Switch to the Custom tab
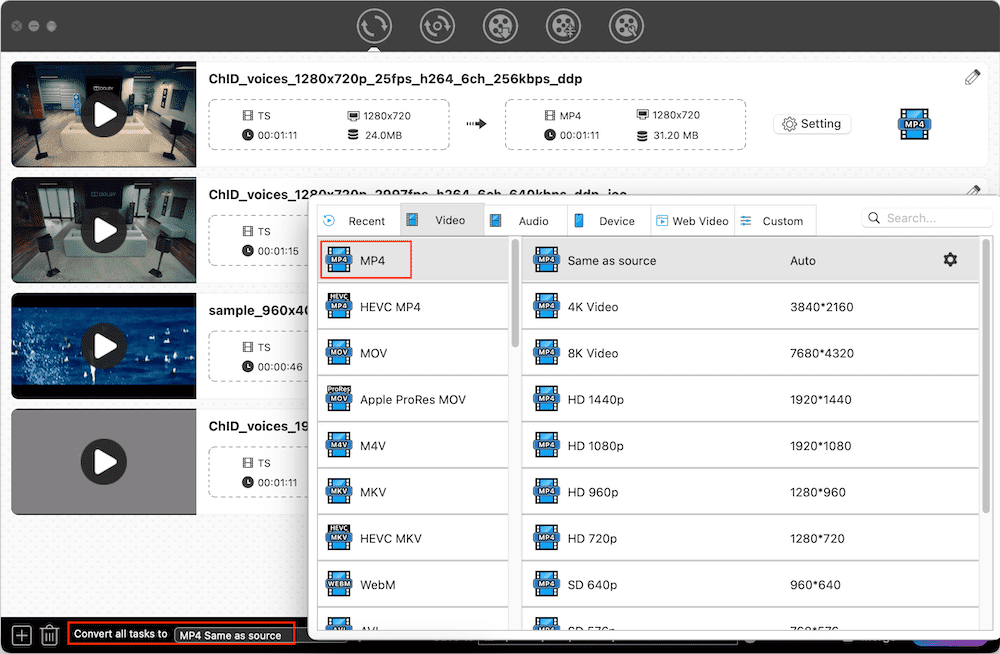Image resolution: width=1000 pixels, height=654 pixels. click(775, 221)
